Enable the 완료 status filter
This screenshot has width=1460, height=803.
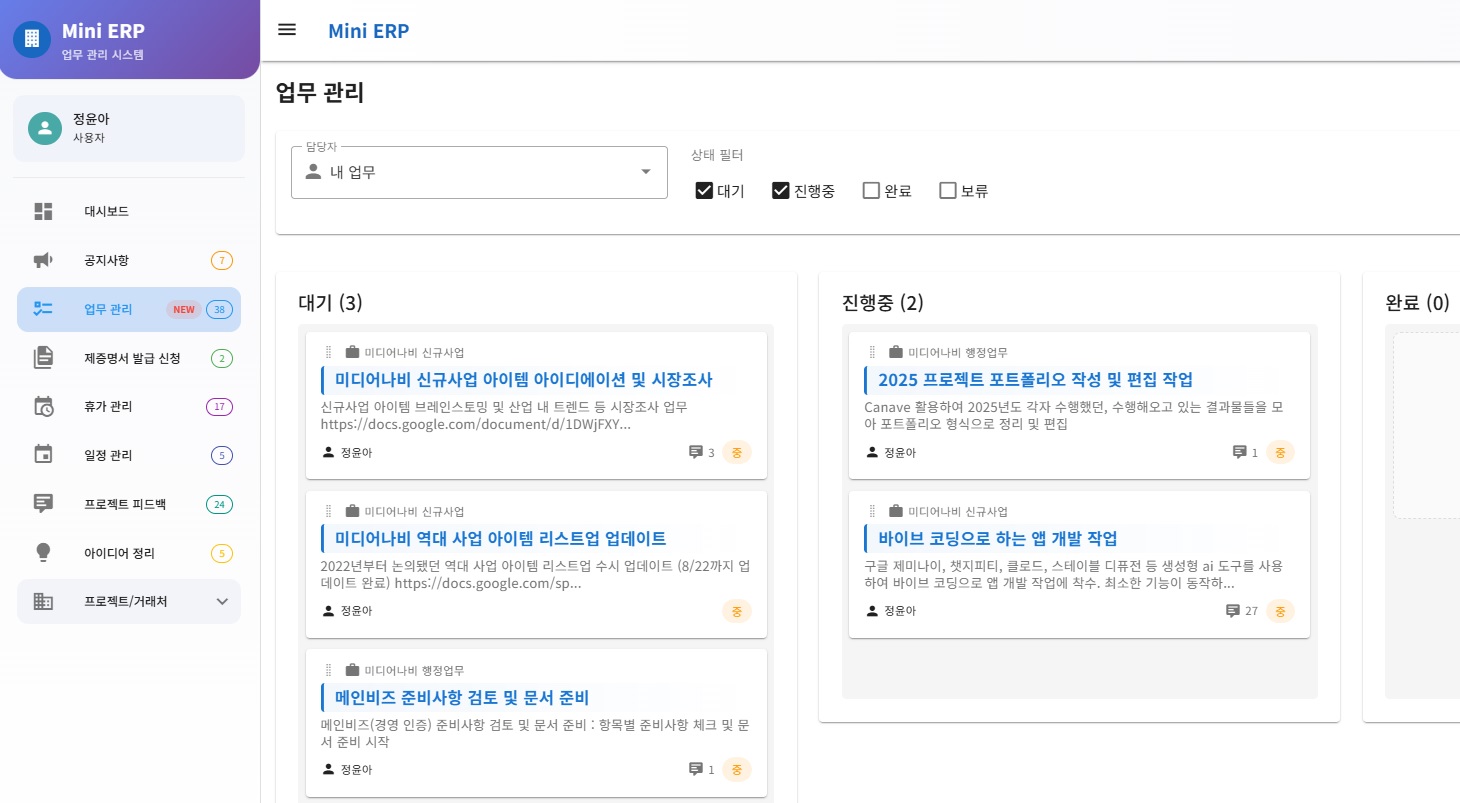[871, 190]
